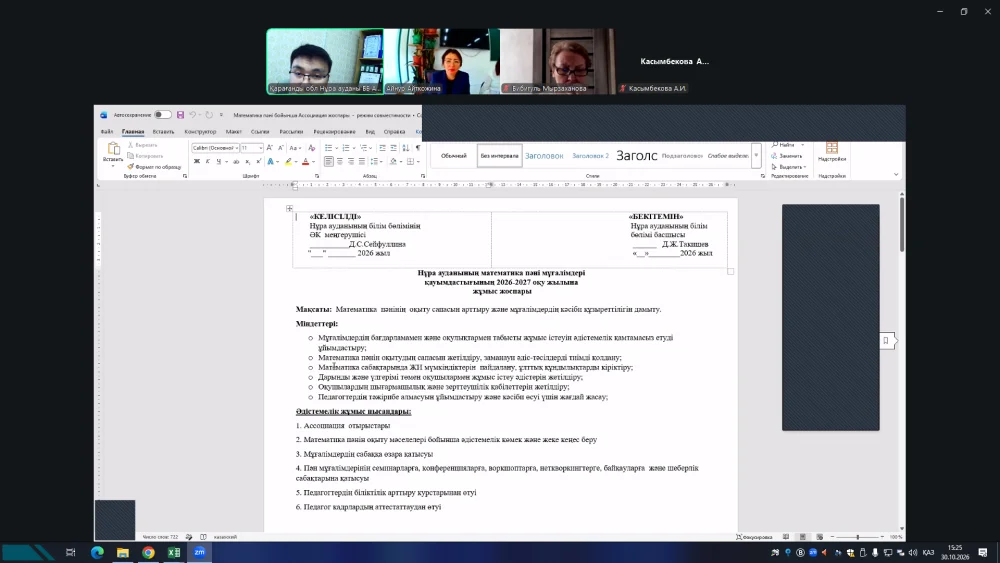The image size is (1000, 563).
Task: Click the Redo arrow icon
Action: [x=209, y=115]
